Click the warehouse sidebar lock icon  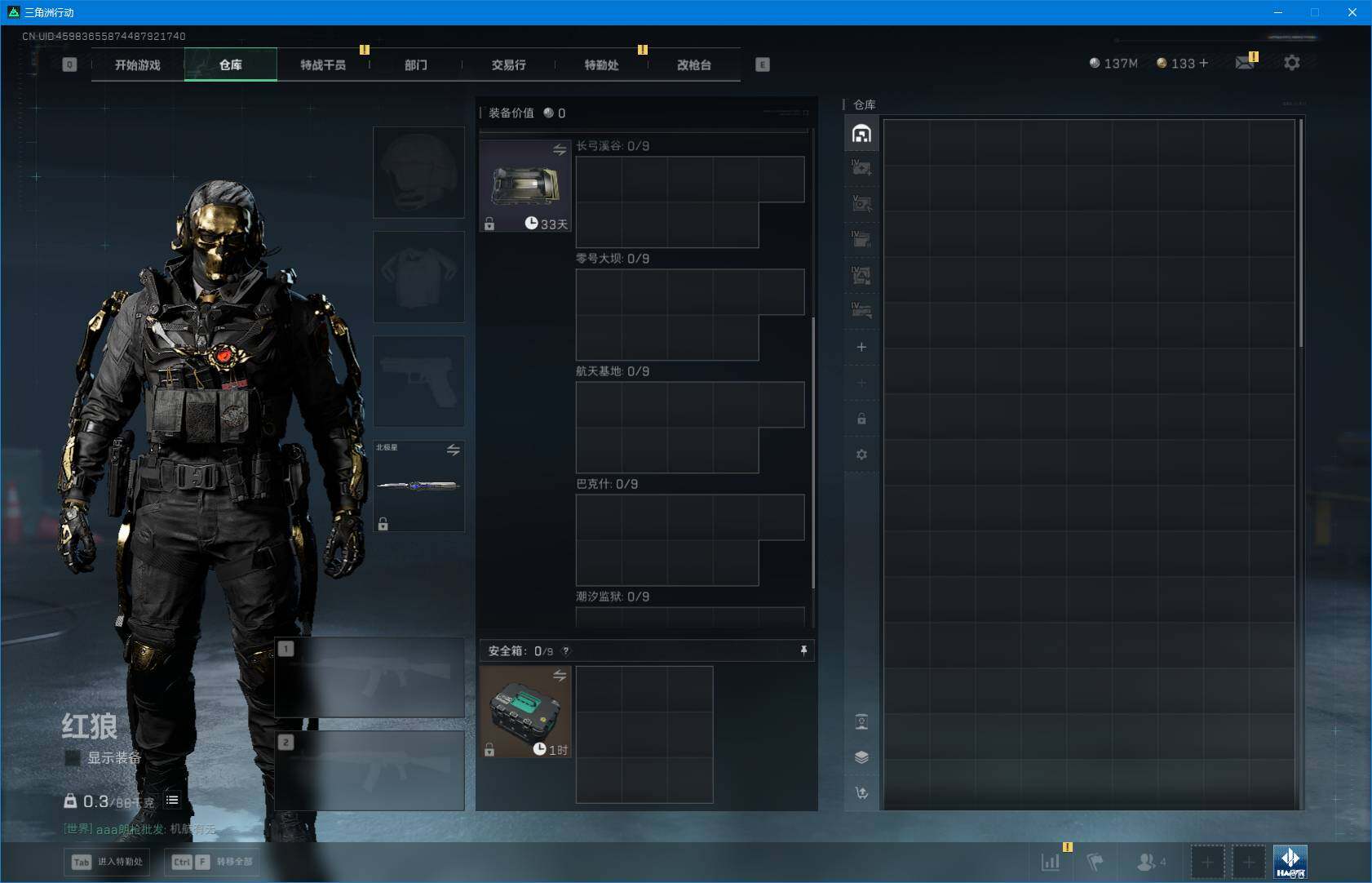coord(861,419)
